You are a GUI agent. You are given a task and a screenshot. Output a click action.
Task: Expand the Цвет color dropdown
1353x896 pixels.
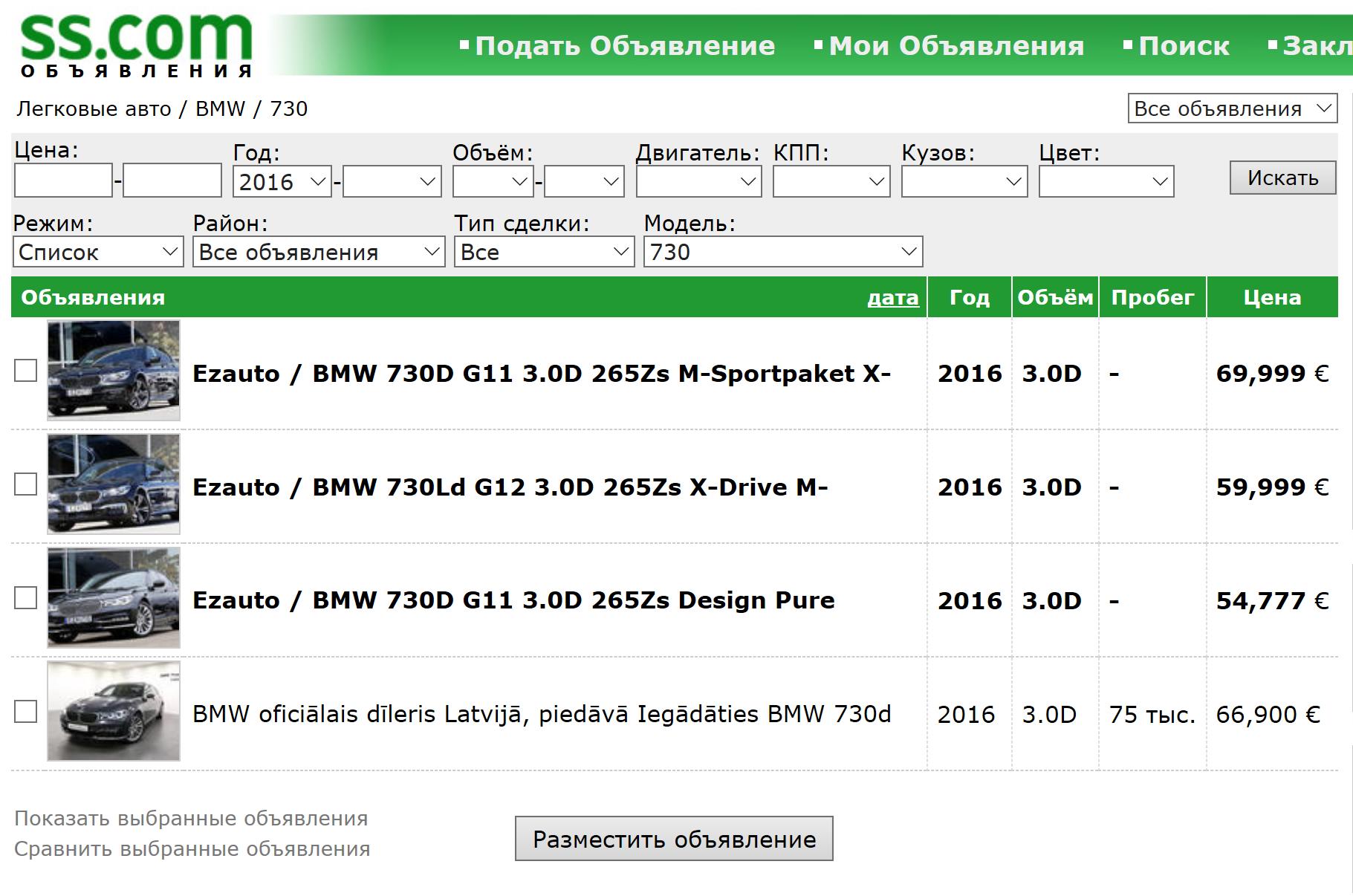[1106, 181]
